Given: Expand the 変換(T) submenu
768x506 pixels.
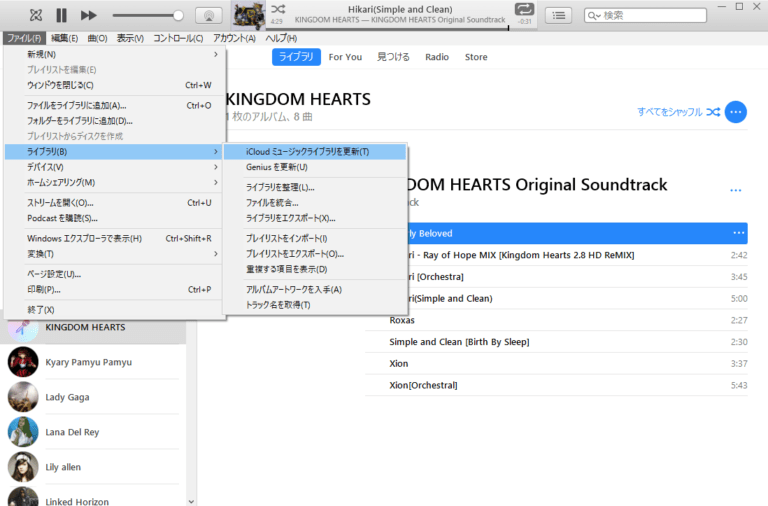Looking at the screenshot, I should [115, 254].
